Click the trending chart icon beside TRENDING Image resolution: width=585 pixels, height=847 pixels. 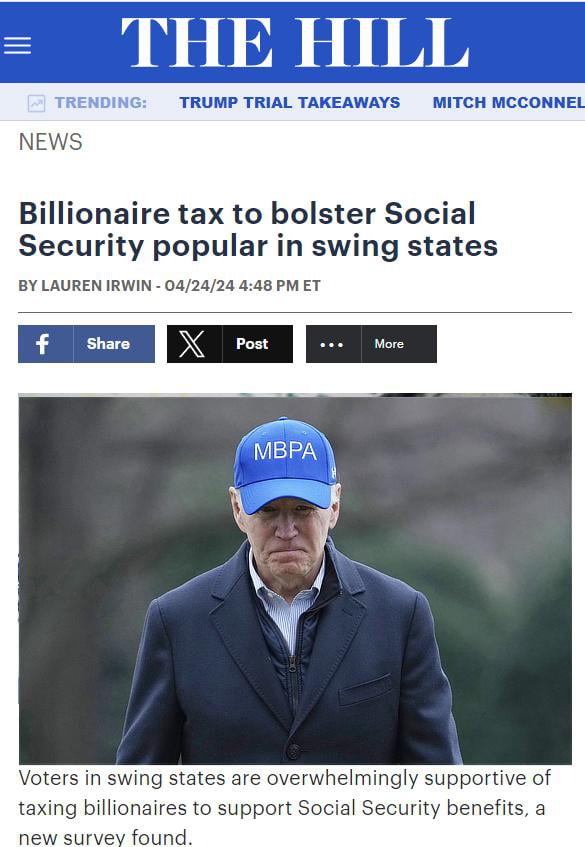pos(34,102)
